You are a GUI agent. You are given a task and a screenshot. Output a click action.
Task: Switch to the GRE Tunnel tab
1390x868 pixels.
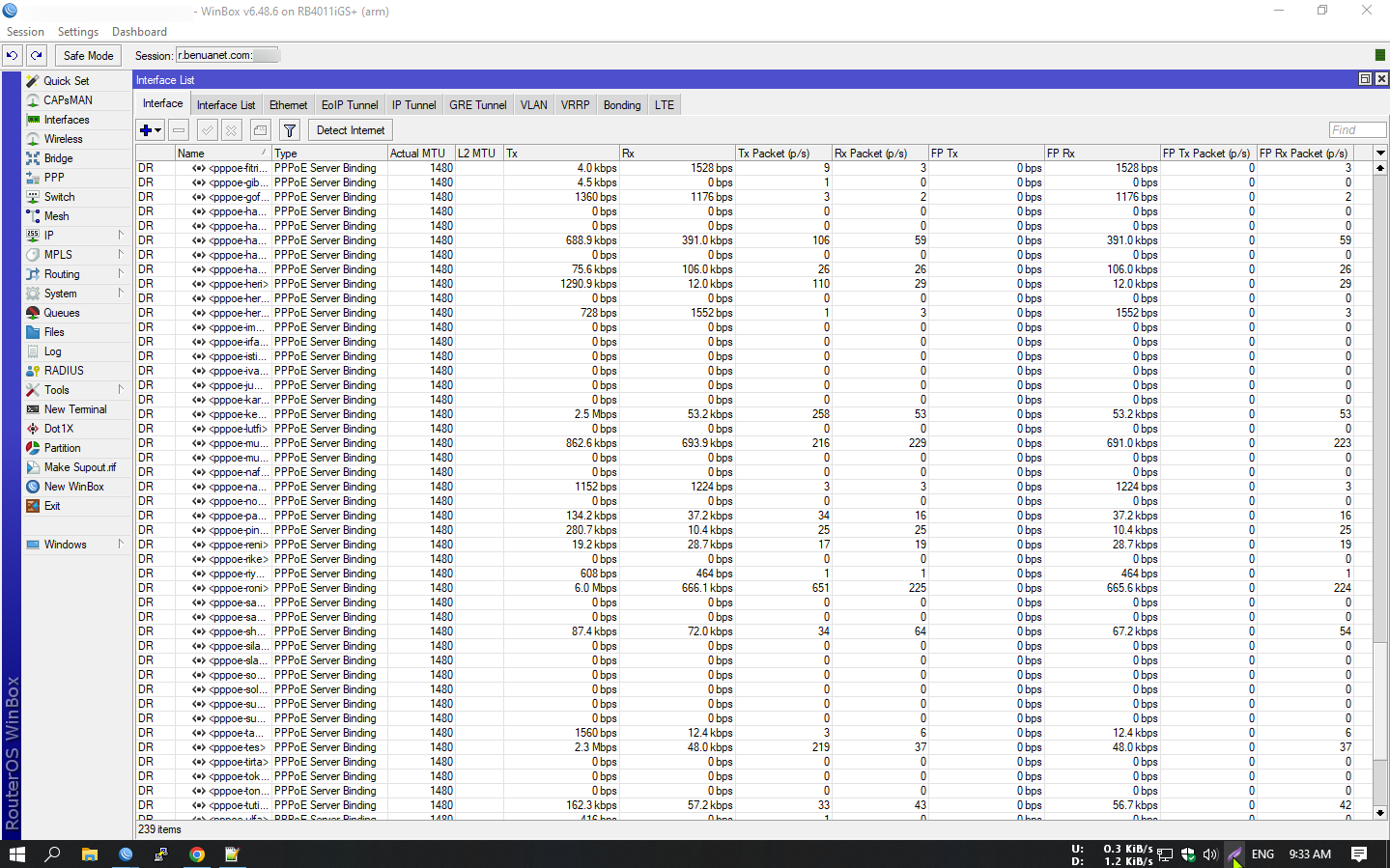(x=477, y=105)
